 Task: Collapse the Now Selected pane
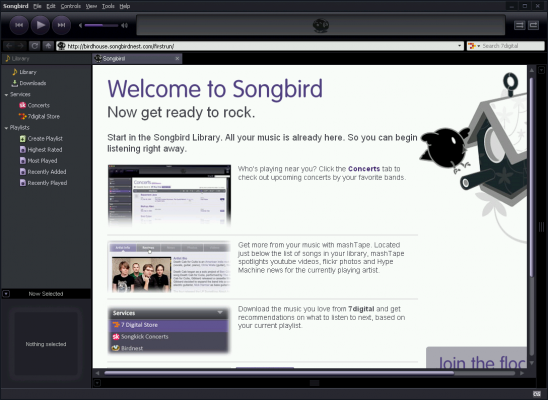pyautogui.click(x=6, y=294)
